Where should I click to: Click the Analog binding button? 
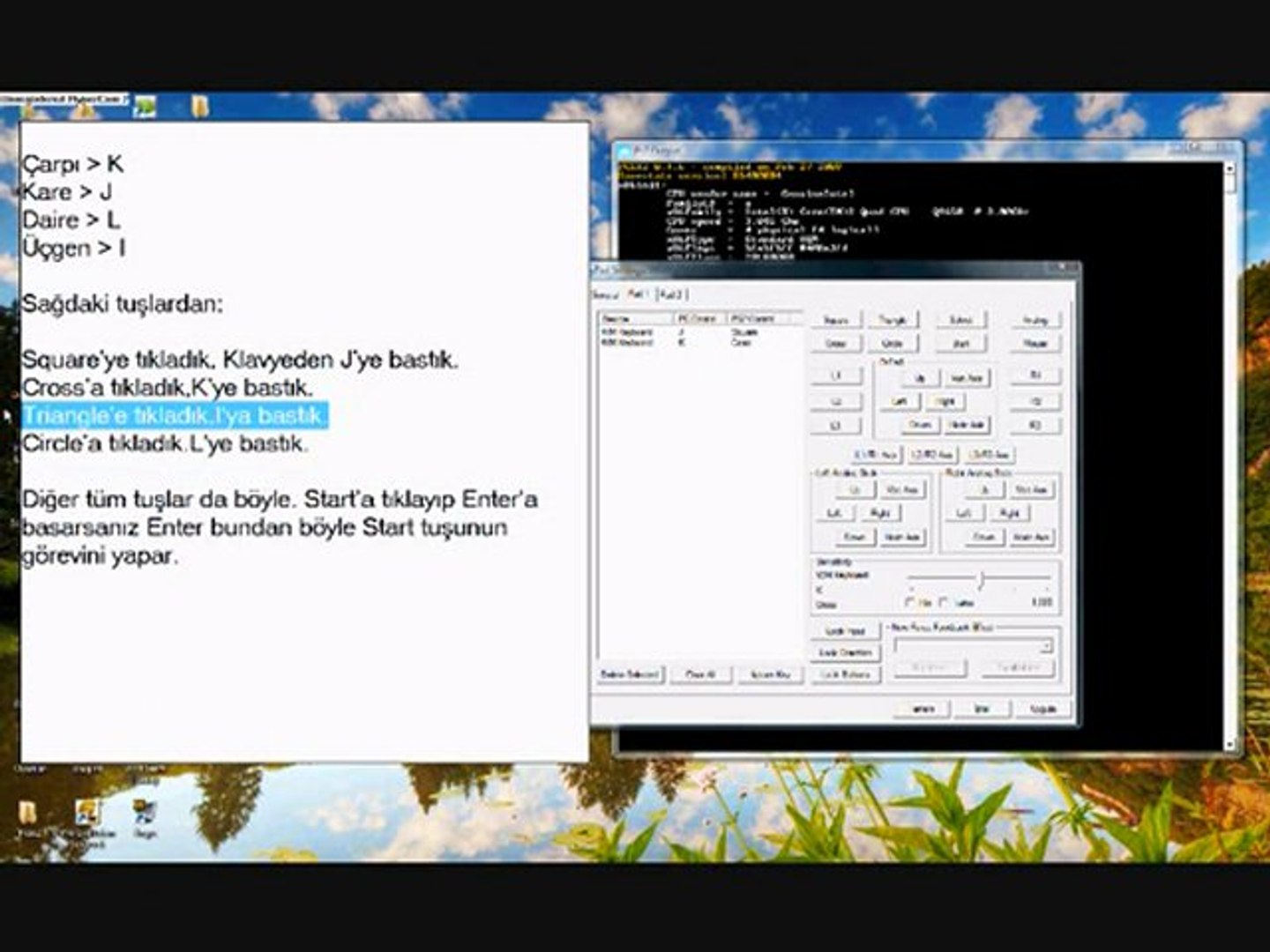pyautogui.click(x=1035, y=320)
